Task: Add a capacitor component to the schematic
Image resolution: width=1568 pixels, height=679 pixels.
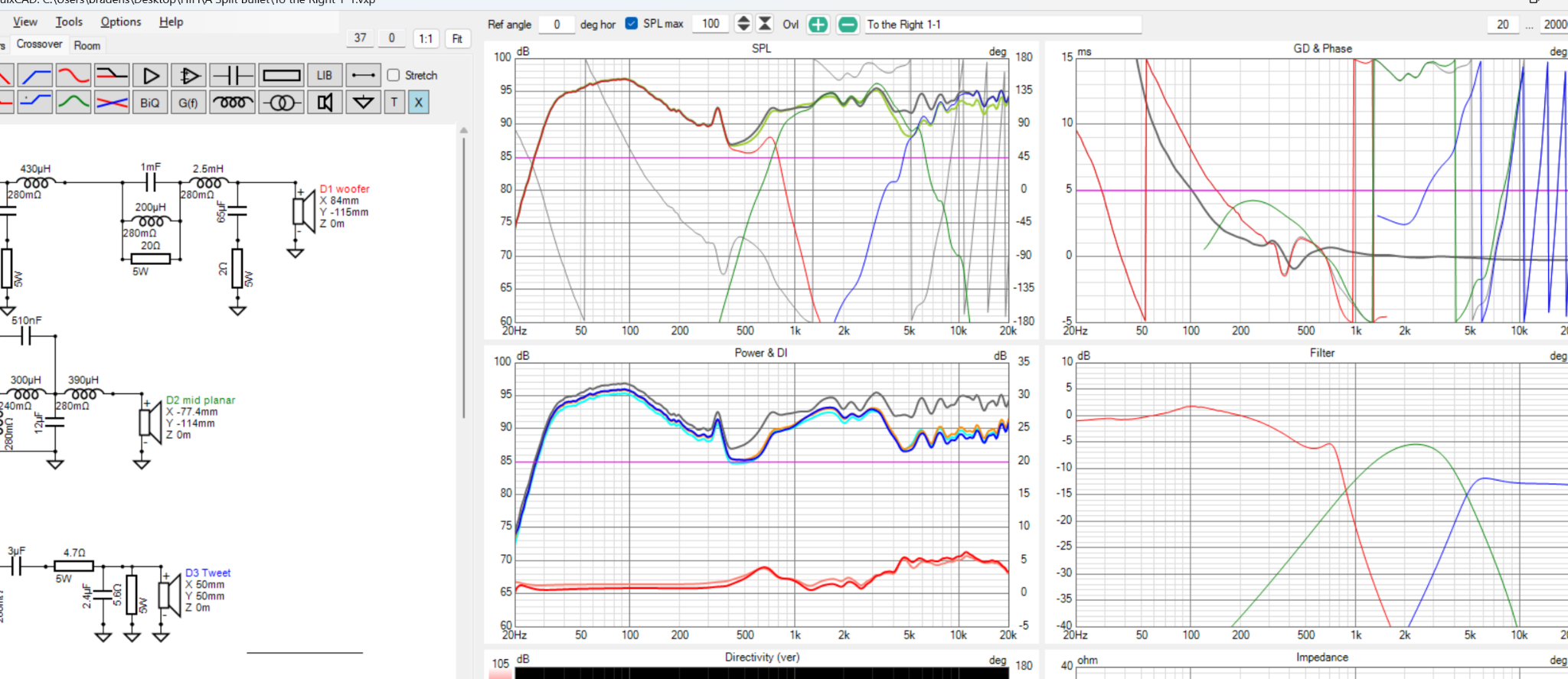Action: tap(232, 75)
